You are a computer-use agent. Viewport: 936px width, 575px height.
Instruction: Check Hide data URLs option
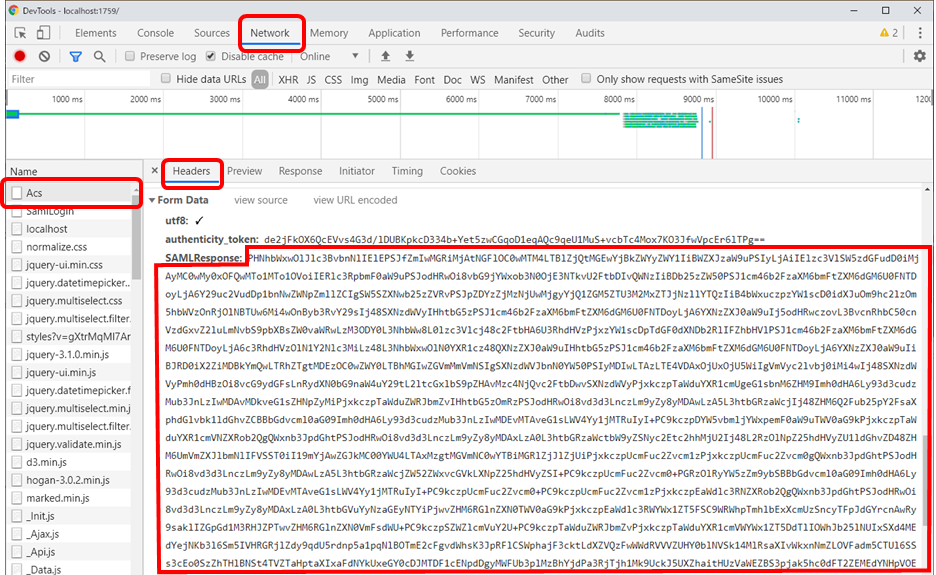point(166,79)
